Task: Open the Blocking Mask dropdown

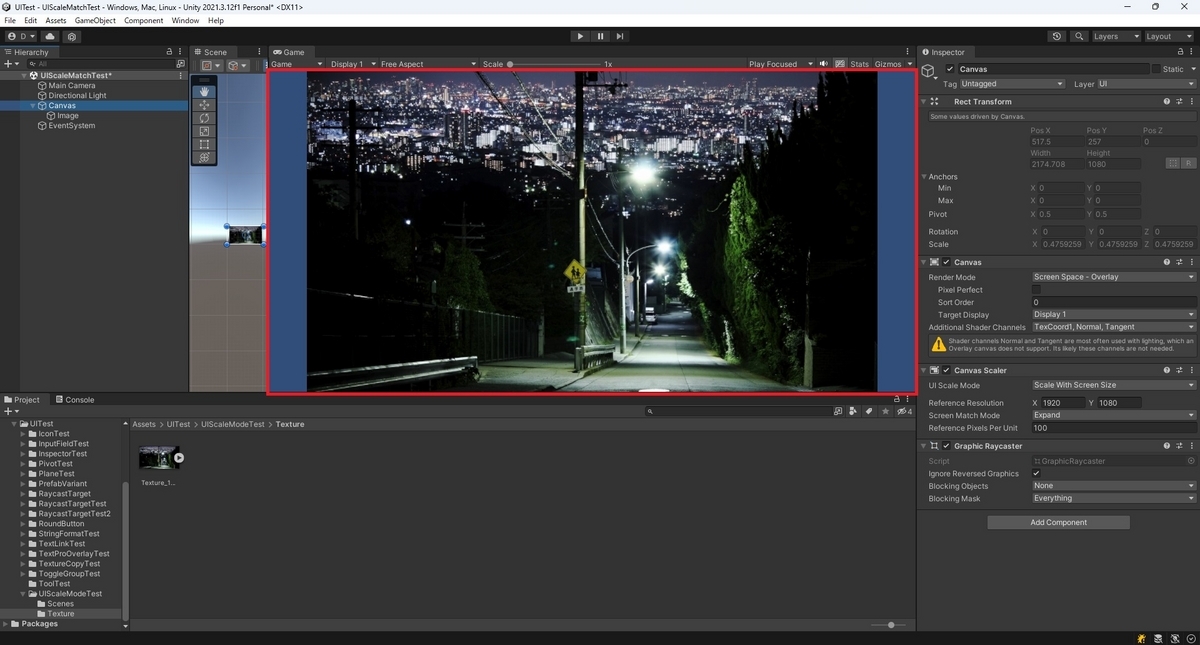Action: [1114, 498]
